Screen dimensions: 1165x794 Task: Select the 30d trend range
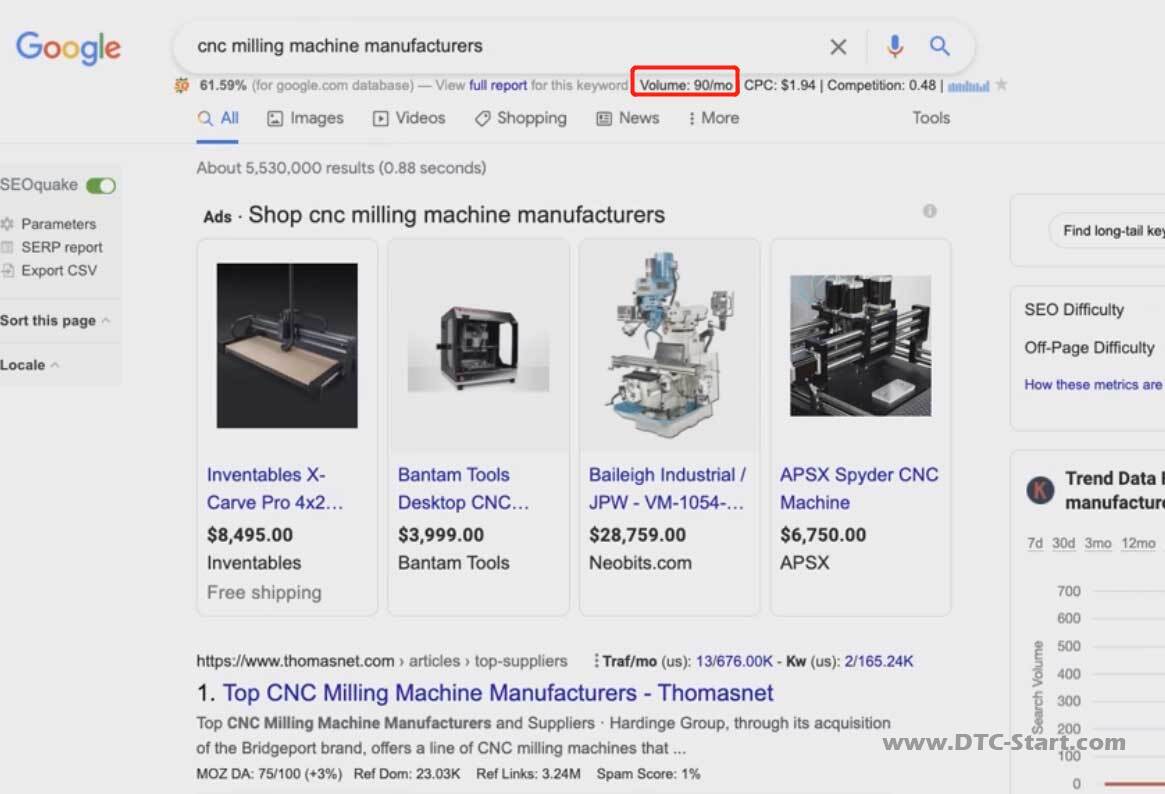coord(1063,543)
